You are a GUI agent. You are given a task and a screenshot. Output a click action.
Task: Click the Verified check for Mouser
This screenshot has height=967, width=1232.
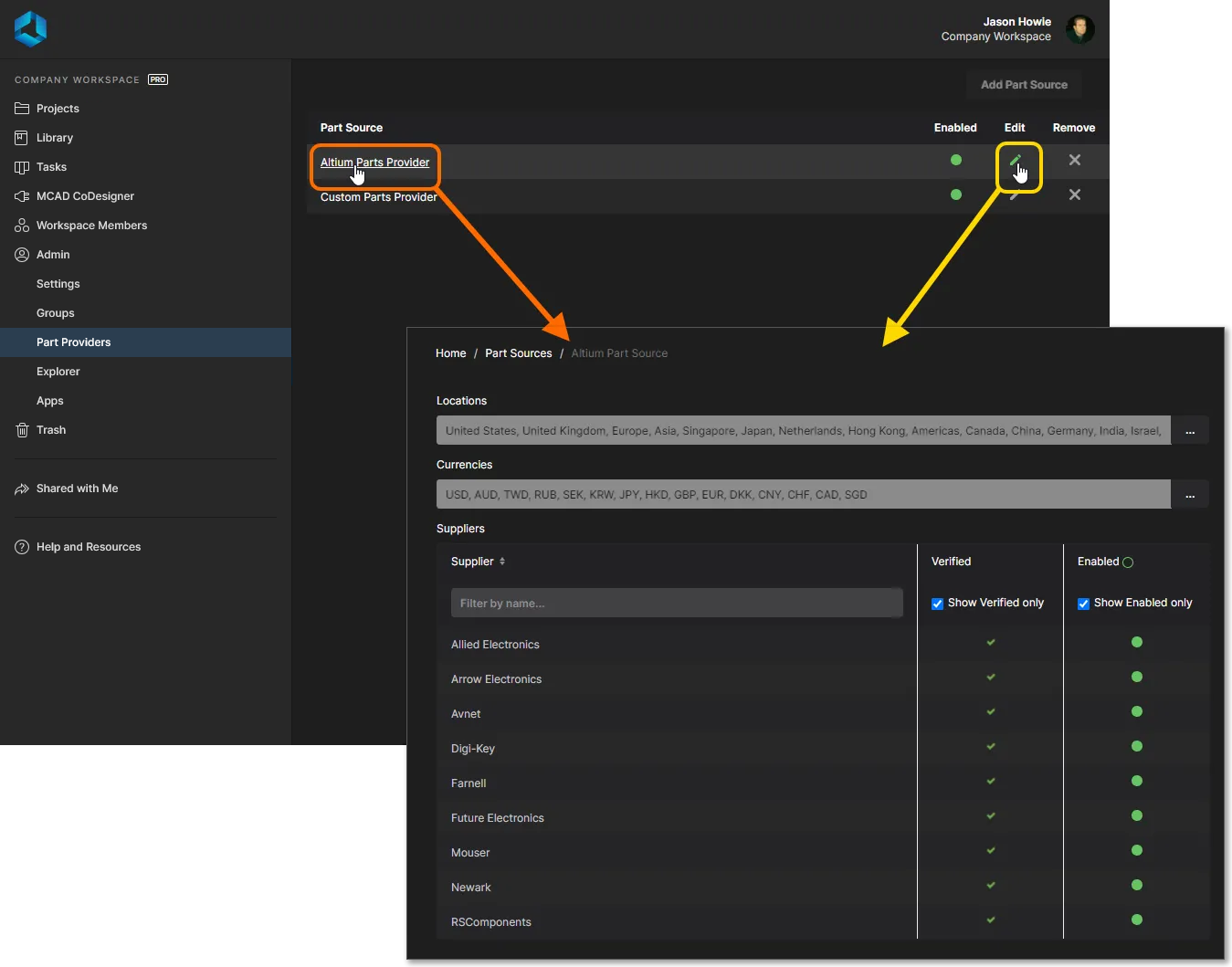click(x=991, y=850)
